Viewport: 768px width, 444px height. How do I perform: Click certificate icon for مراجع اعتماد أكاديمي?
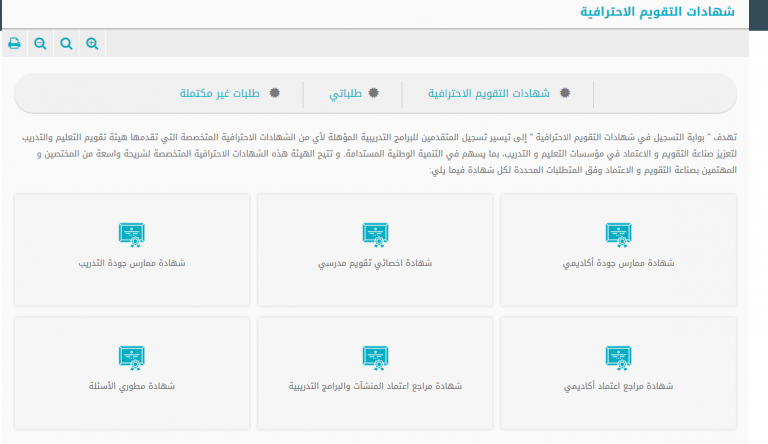point(619,357)
